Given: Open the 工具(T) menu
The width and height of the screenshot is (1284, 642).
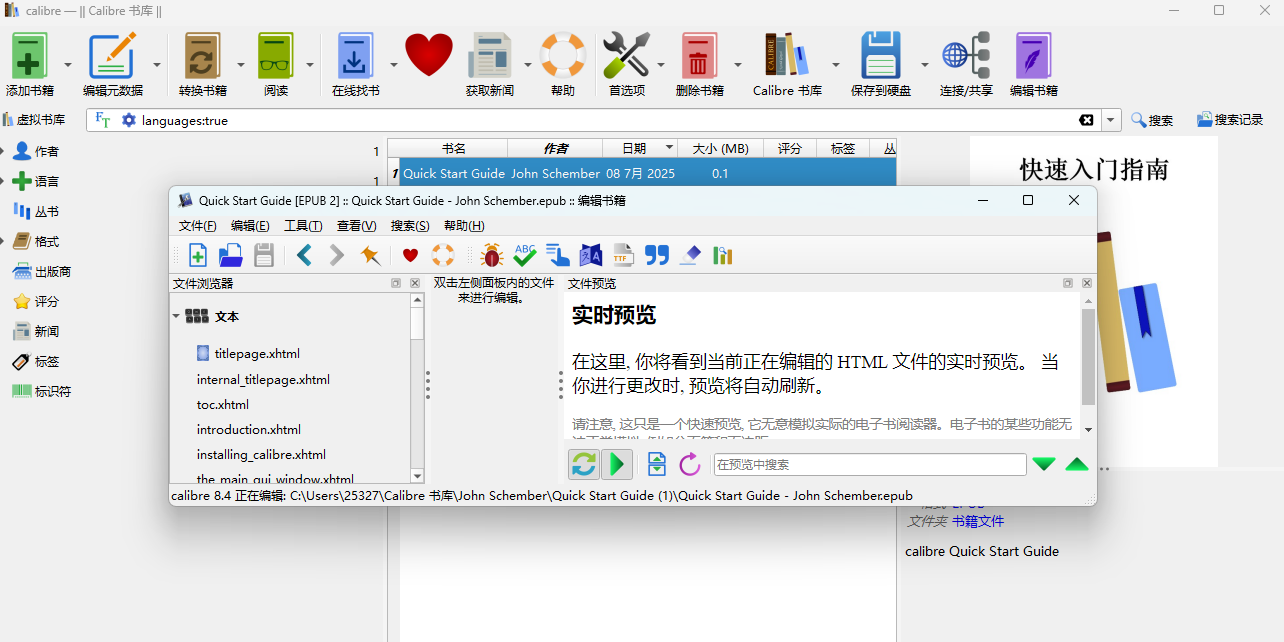Looking at the screenshot, I should pos(303,226).
